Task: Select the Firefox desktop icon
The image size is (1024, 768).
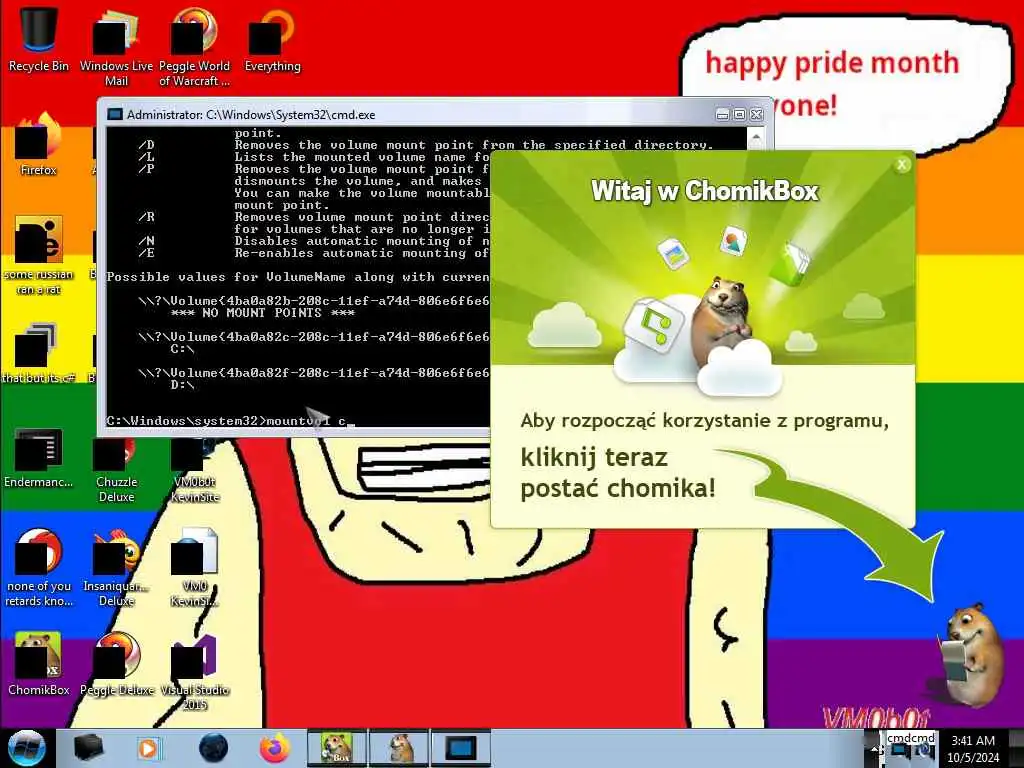Action: click(39, 145)
